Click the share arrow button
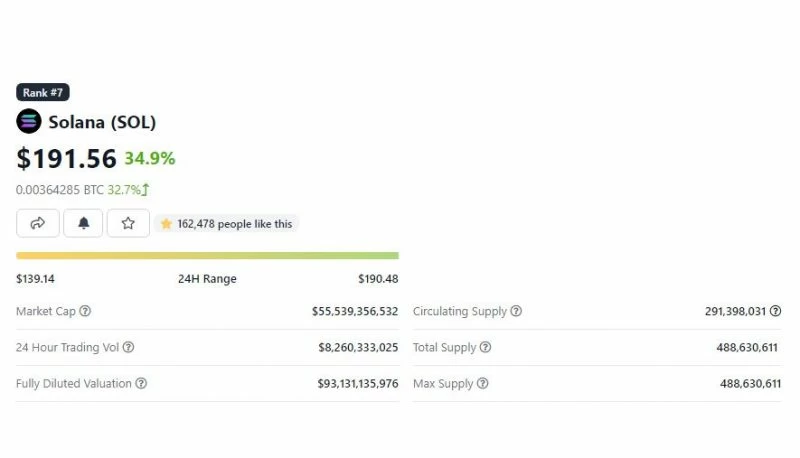Image resolution: width=800 pixels, height=458 pixels. (x=38, y=223)
